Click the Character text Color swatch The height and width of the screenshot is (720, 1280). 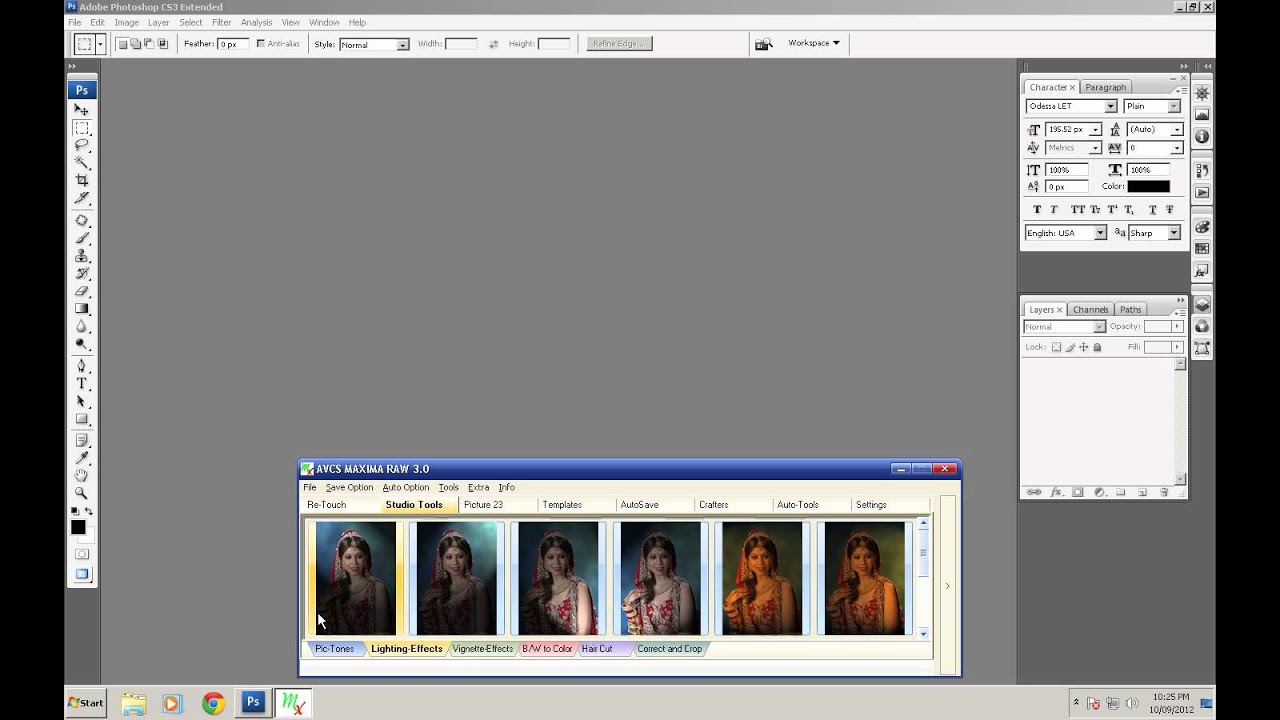click(1148, 186)
